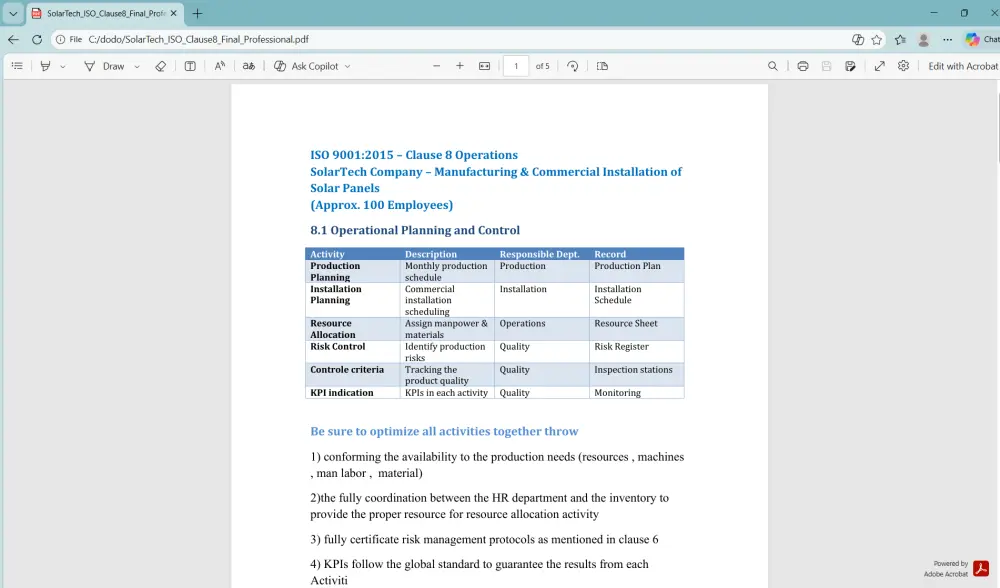
Task: Open a new browser tab
Action: pos(197,13)
